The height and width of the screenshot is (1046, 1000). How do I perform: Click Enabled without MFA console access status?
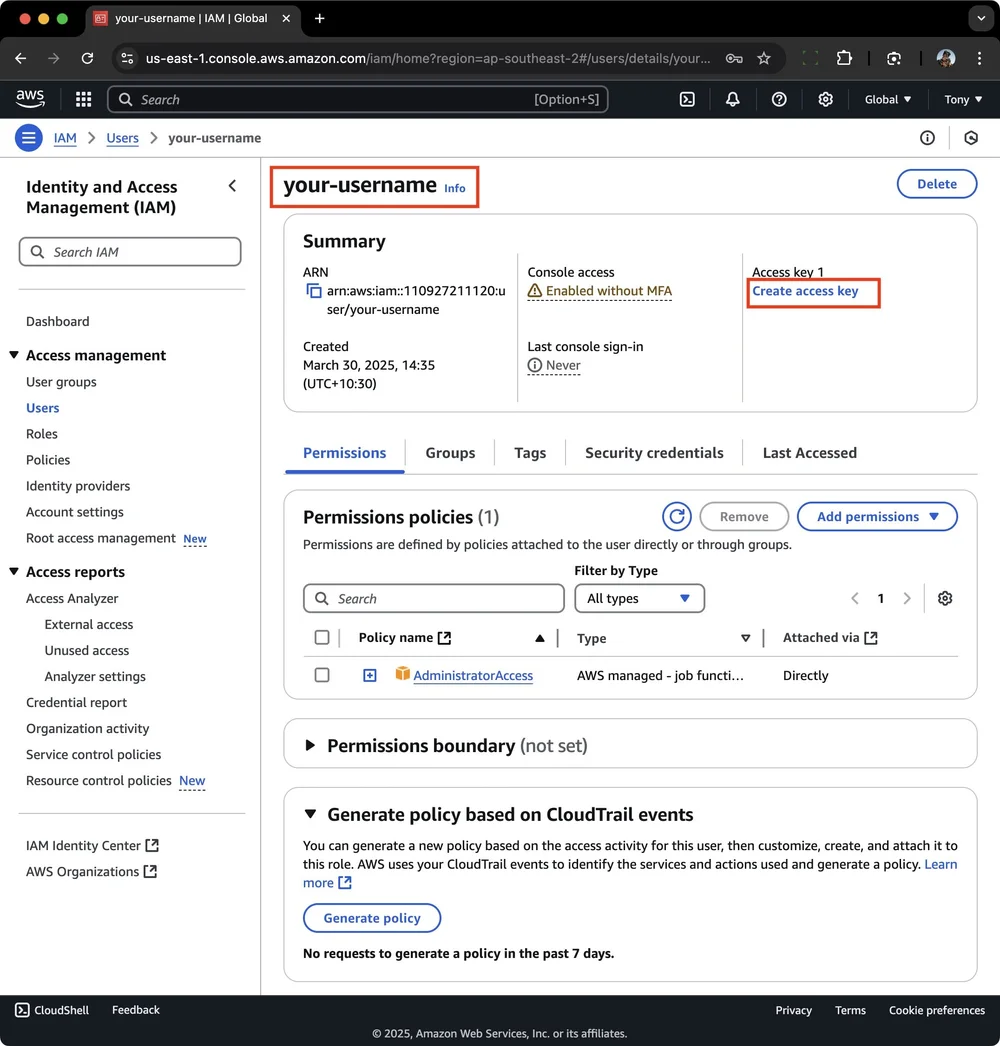(x=600, y=291)
